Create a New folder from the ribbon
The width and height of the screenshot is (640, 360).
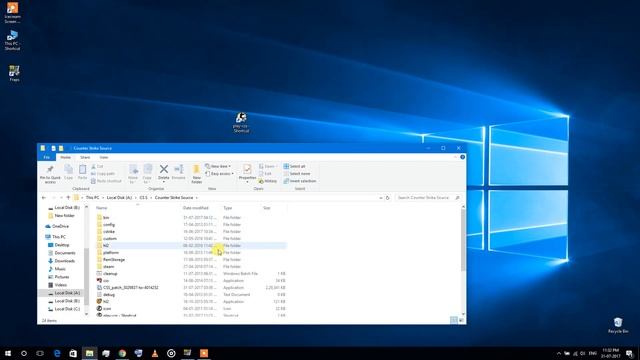[196, 173]
